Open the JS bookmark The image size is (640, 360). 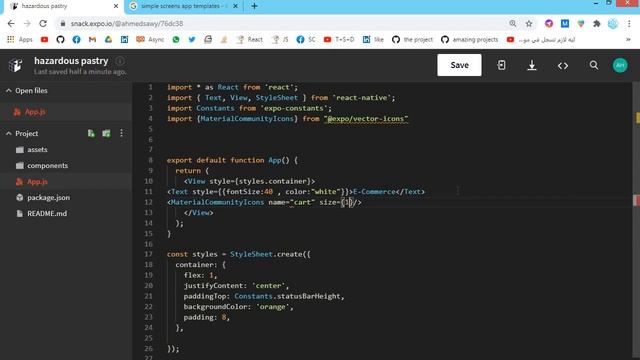tap(280, 40)
